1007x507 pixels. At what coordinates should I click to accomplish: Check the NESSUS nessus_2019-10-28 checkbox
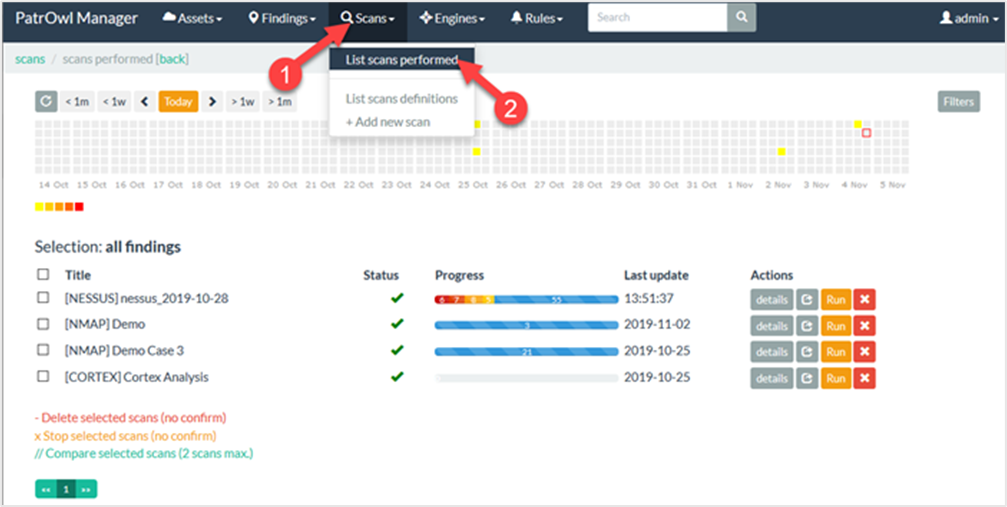tap(43, 298)
